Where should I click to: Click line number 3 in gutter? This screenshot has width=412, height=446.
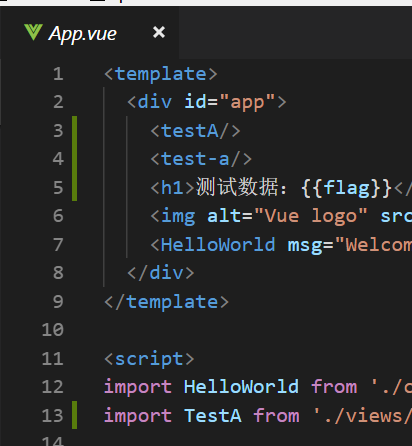pyautogui.click(x=58, y=131)
